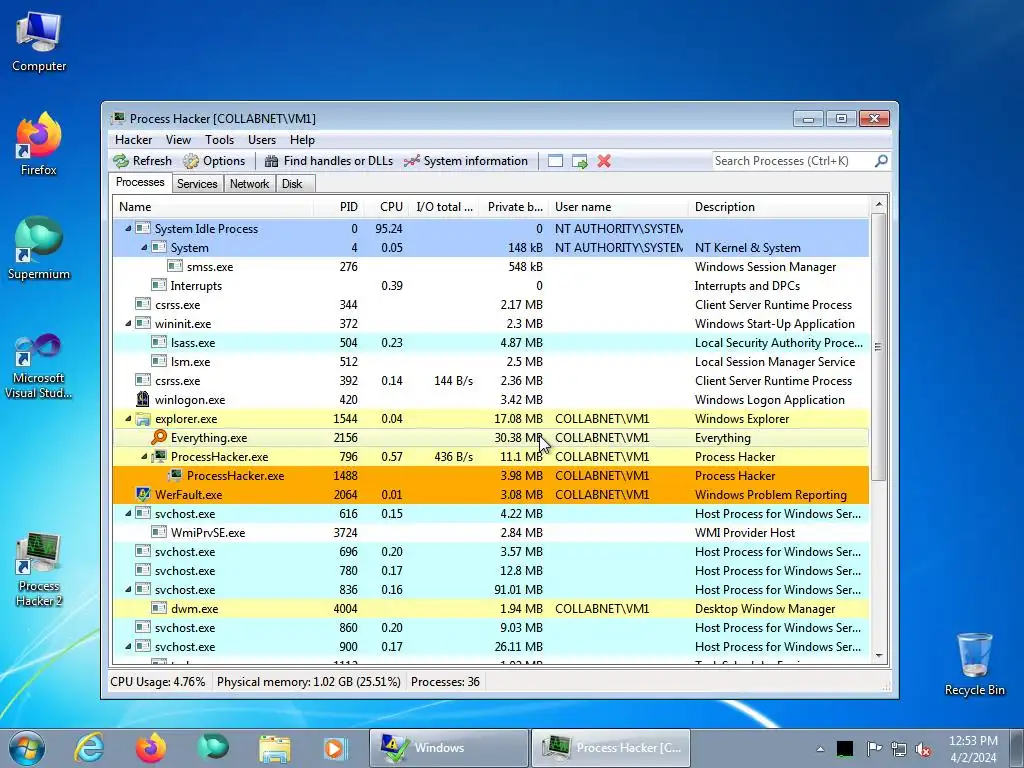1024x768 pixels.
Task: Collapse the System Idle Process tree node
Action: (128, 229)
